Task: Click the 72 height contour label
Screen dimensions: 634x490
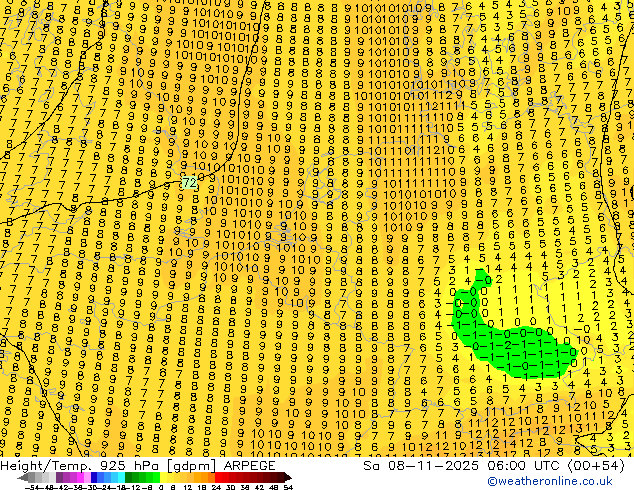Action: (x=189, y=183)
